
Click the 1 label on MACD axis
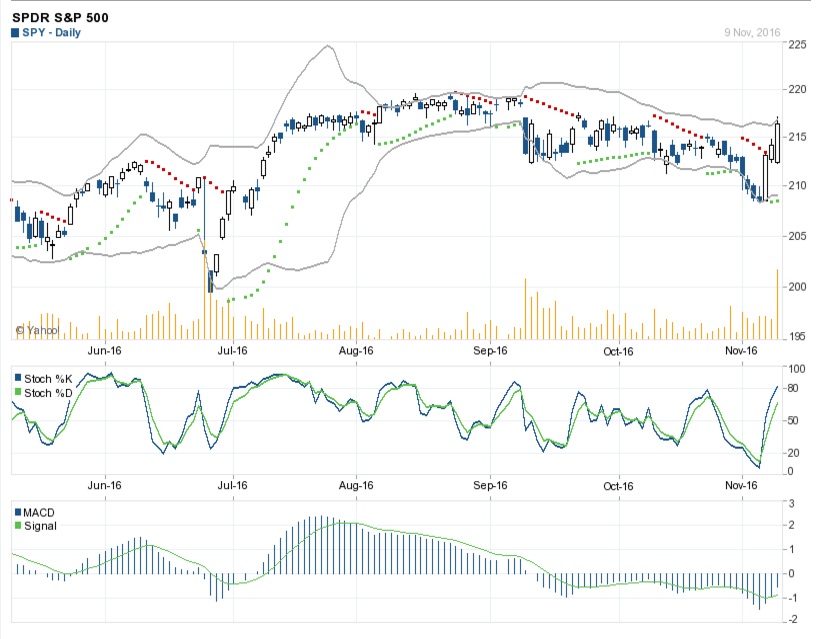point(792,549)
